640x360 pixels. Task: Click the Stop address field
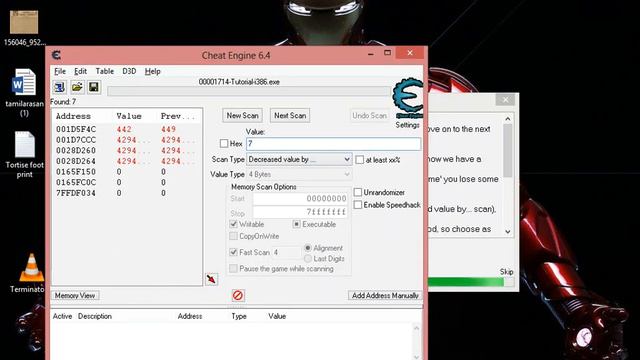click(x=300, y=212)
